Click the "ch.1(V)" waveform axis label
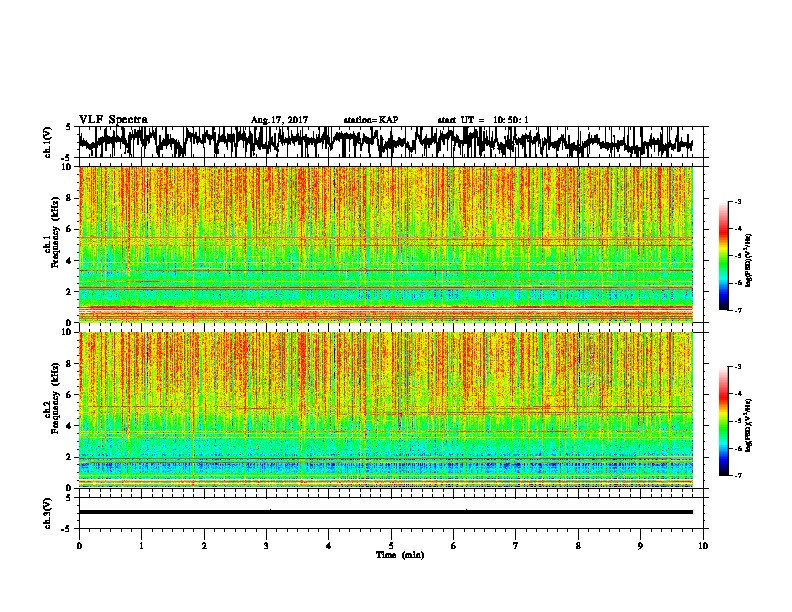The image size is (792, 612). pos(47,142)
